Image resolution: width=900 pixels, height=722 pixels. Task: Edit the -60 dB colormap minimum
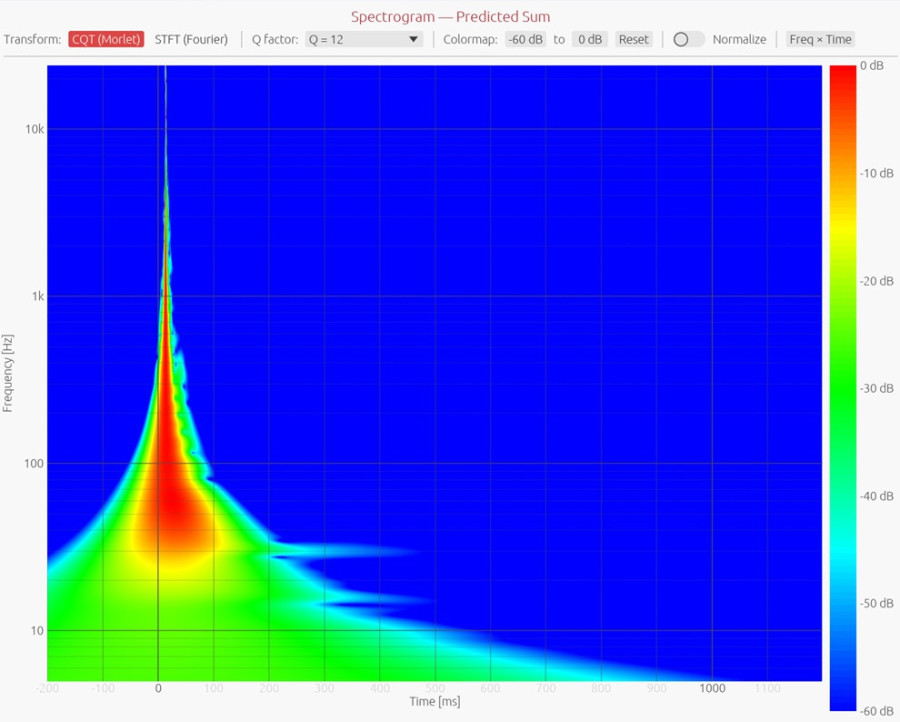[x=525, y=40]
